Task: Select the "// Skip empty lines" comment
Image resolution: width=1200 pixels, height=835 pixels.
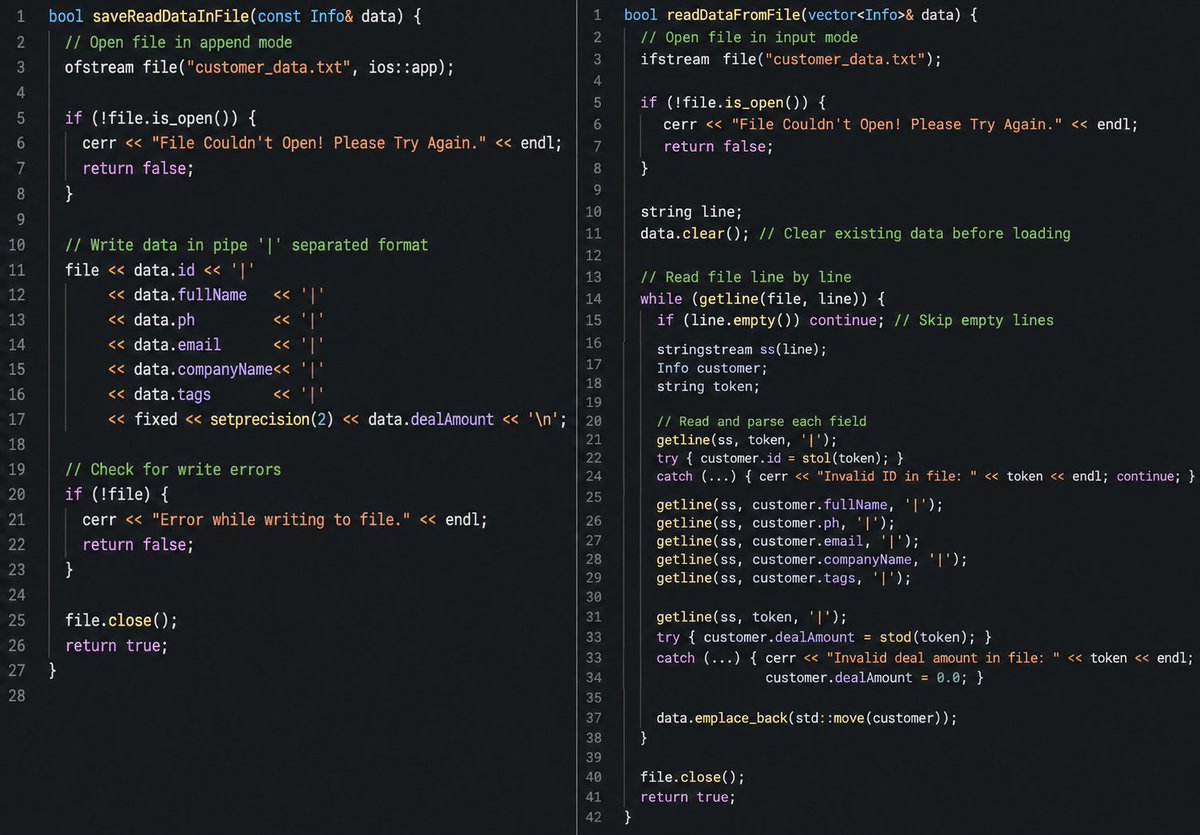Action: (973, 321)
